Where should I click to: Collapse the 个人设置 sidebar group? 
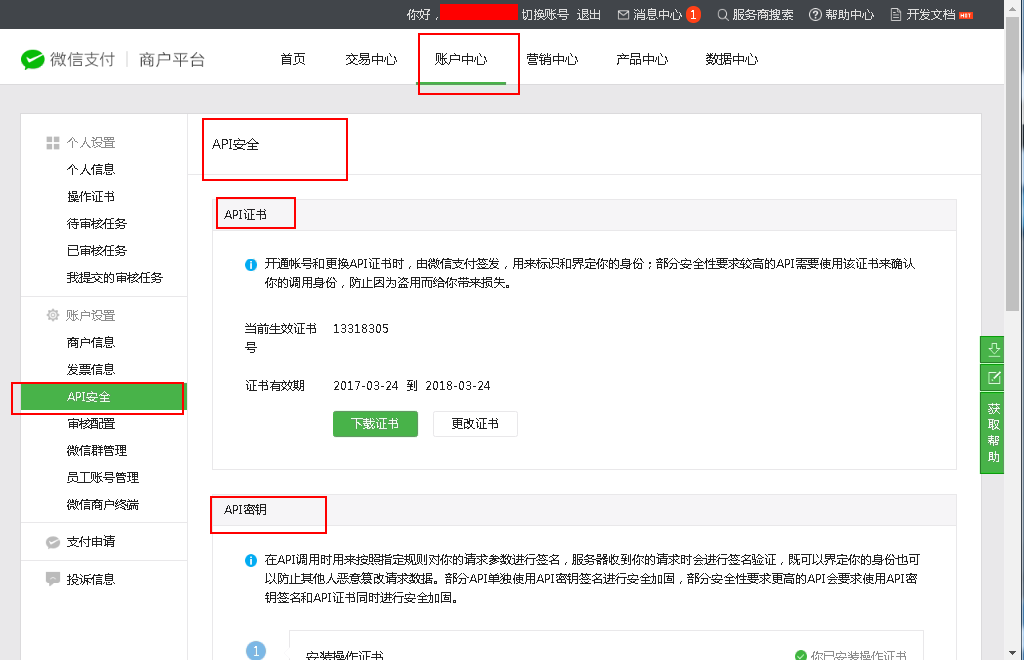(90, 143)
